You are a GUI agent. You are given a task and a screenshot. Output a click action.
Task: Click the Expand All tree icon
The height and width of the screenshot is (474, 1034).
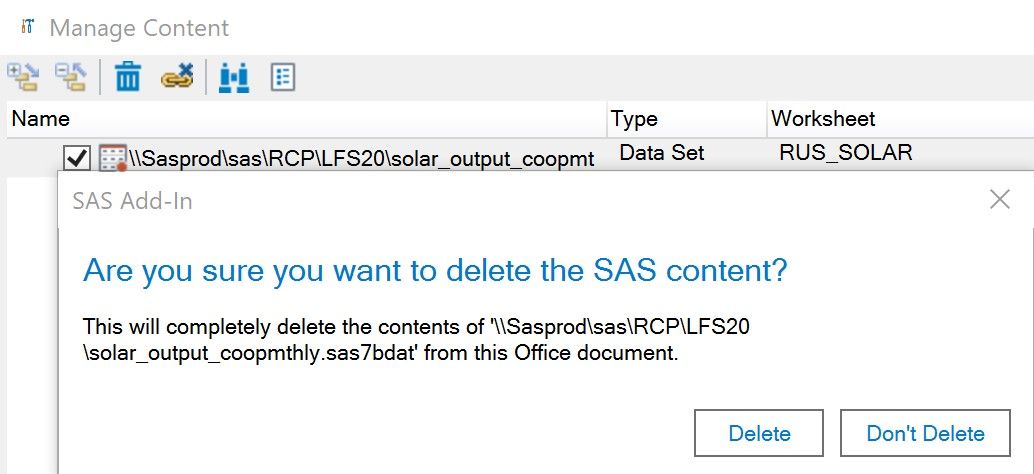coord(22,77)
